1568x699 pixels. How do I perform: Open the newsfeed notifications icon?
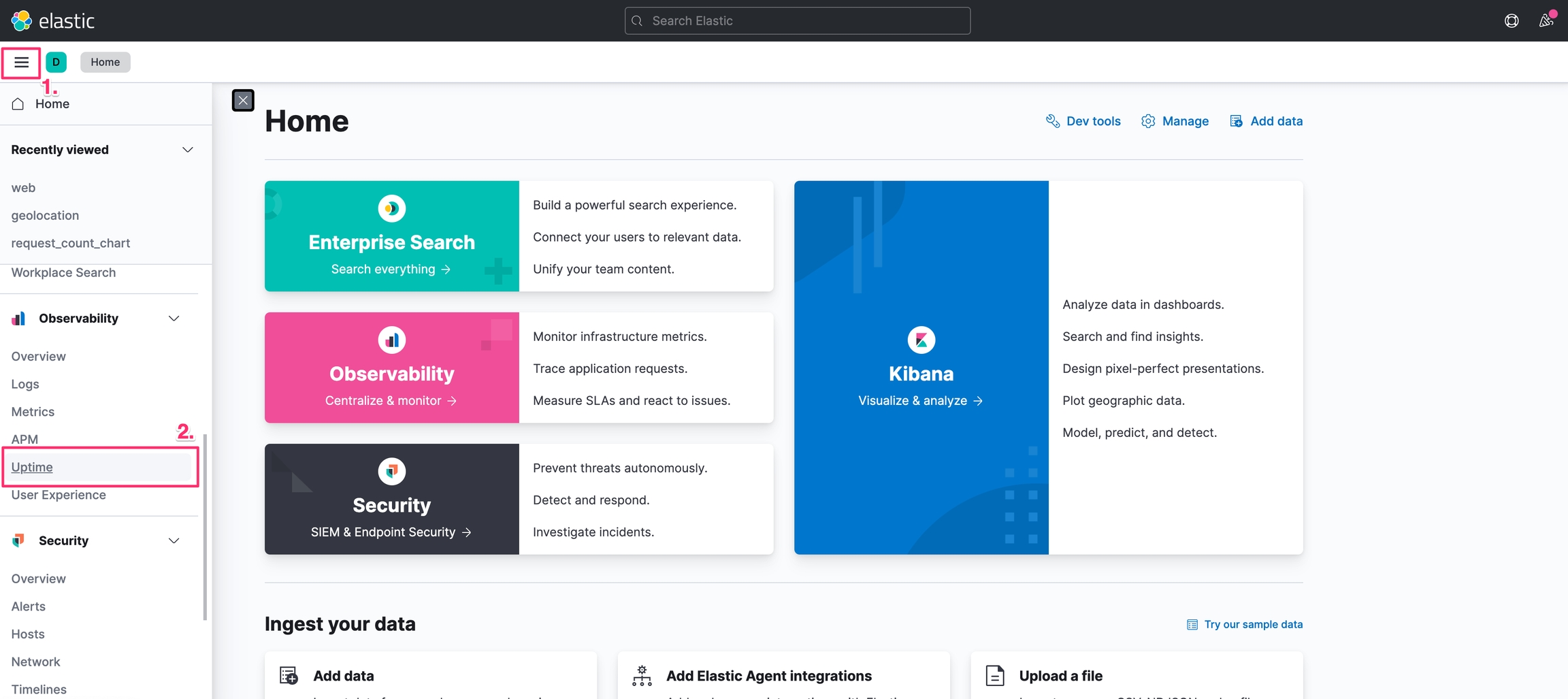pos(1546,20)
